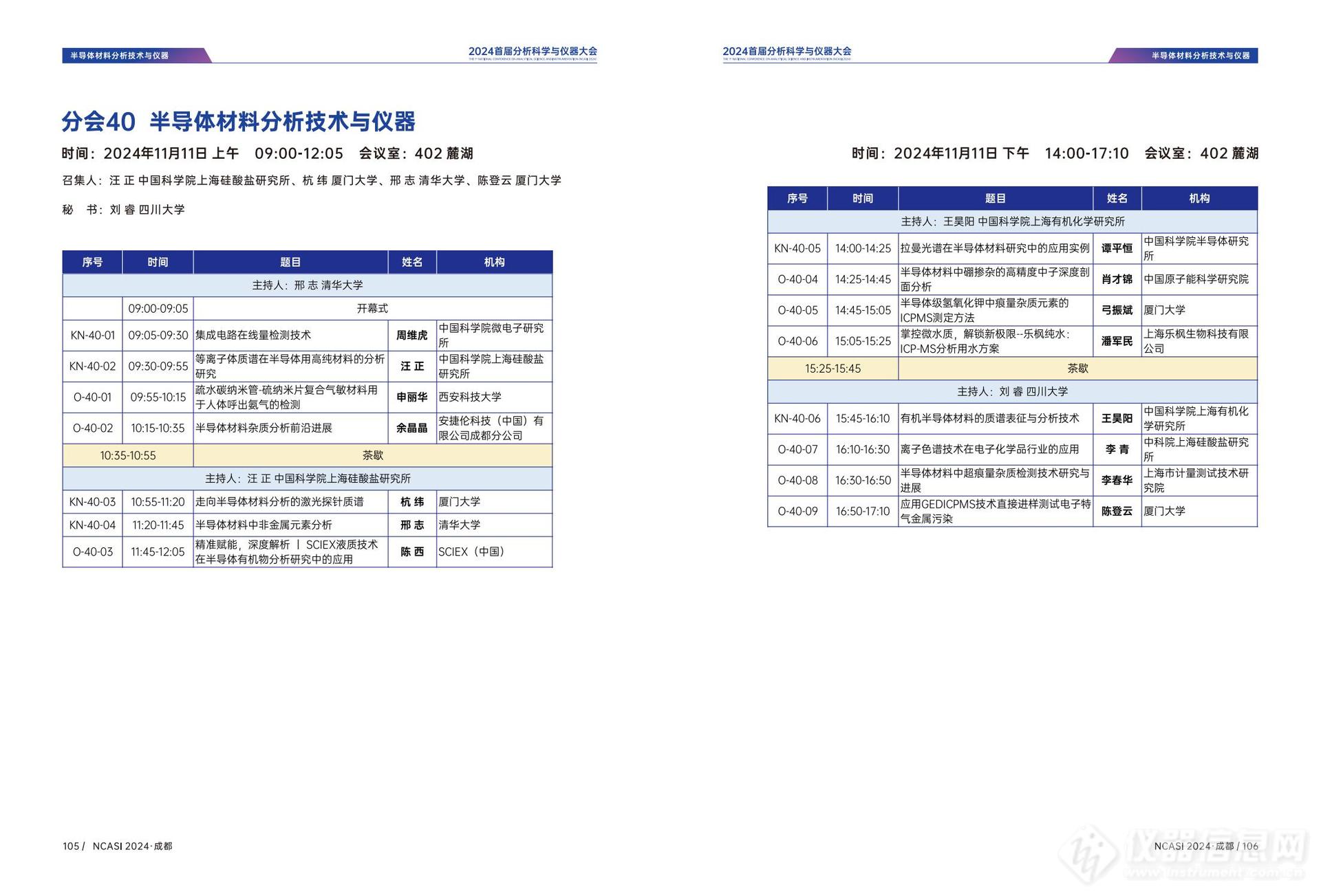The width and height of the screenshot is (1321, 896).
Task: Select speaker name 余晶晶
Action: click(x=411, y=428)
